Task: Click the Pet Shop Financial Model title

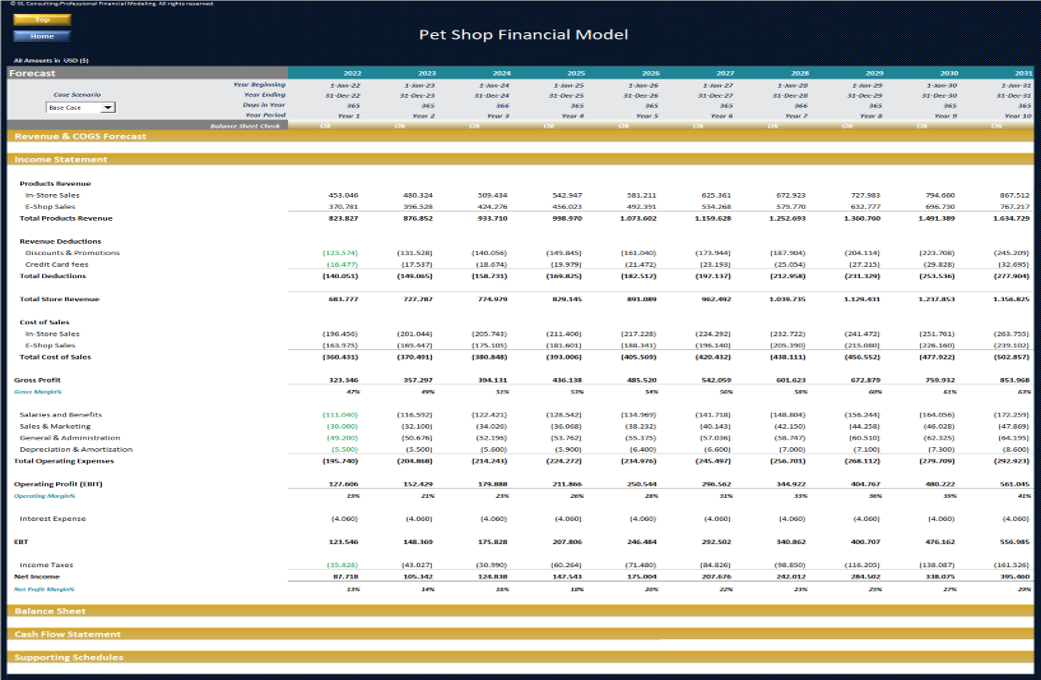Action: 523,35
